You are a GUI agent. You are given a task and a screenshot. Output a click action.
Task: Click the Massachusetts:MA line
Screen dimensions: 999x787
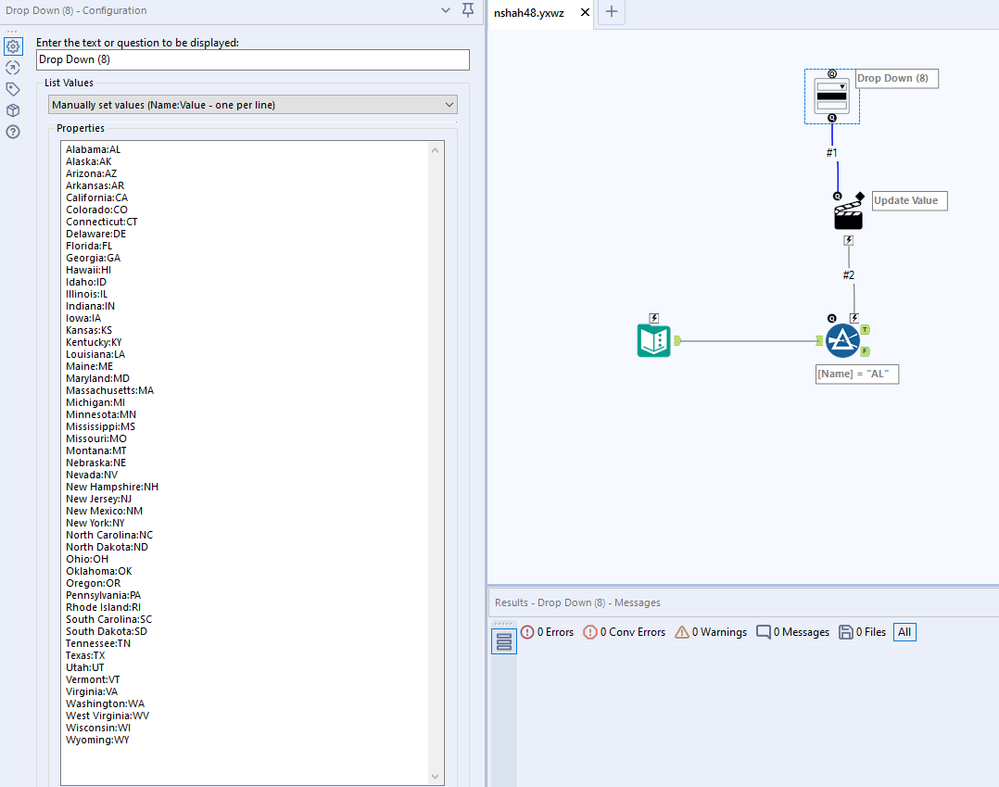(x=110, y=391)
